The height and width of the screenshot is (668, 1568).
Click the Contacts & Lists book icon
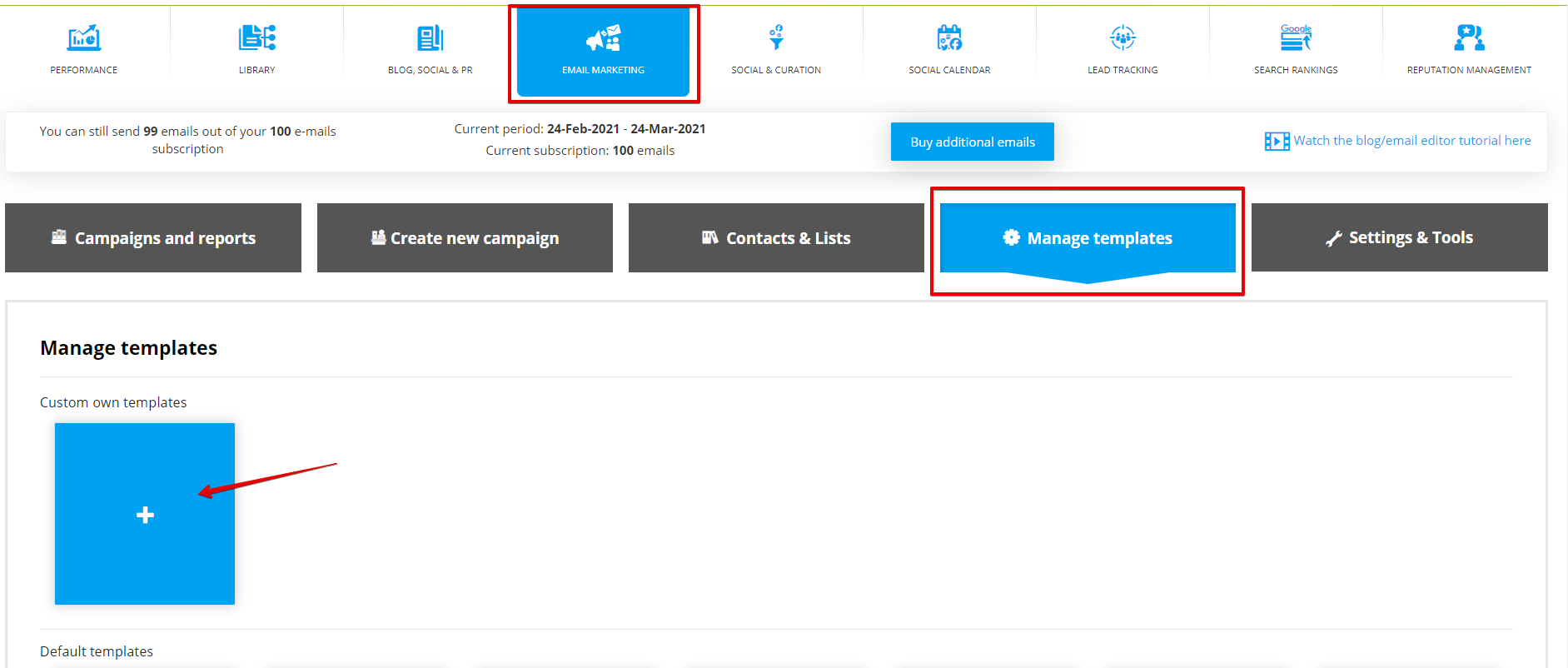coord(709,237)
